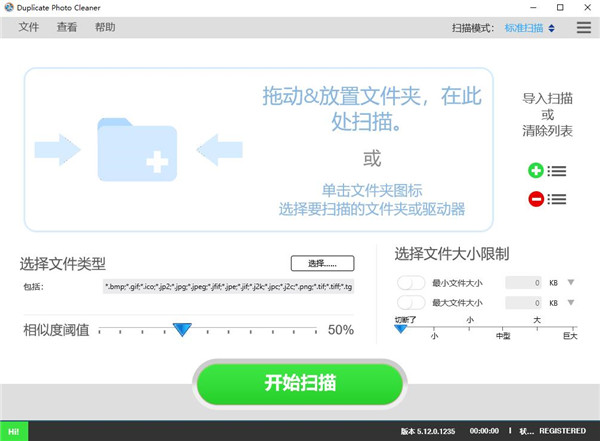Click the 清除列表 heading text
The height and width of the screenshot is (441, 600).
tap(548, 131)
